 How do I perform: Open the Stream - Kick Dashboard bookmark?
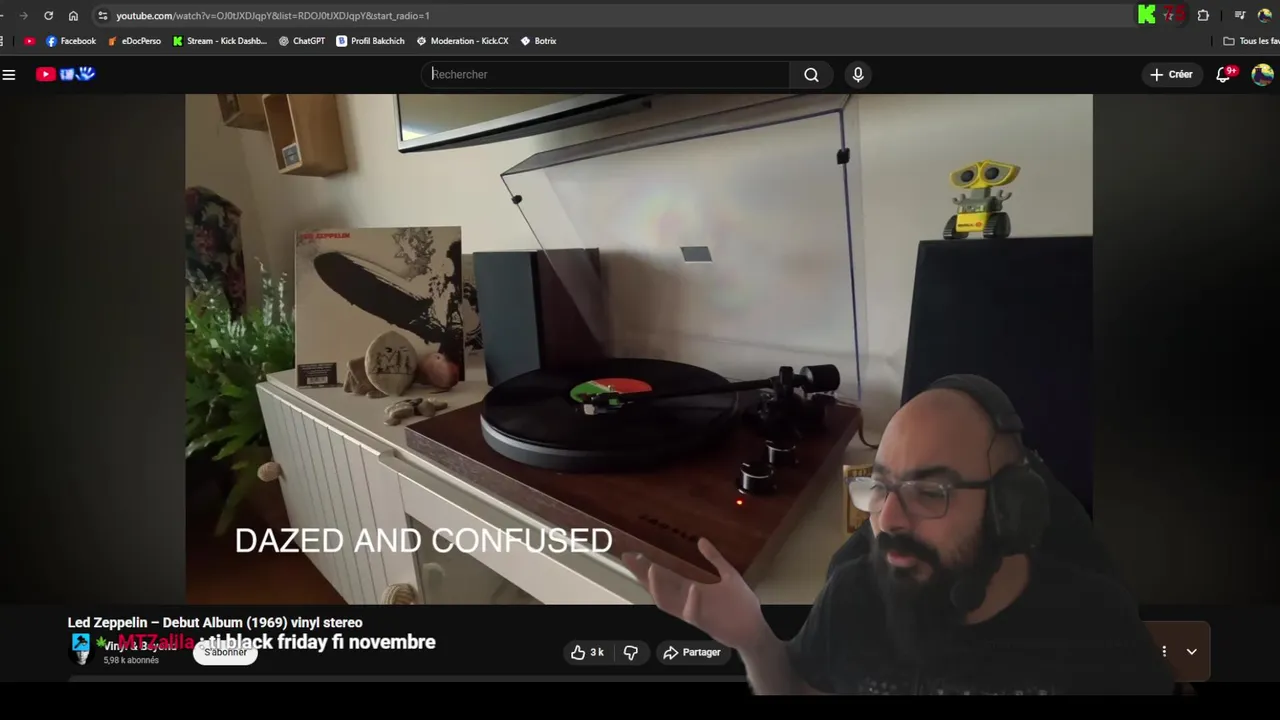220,41
